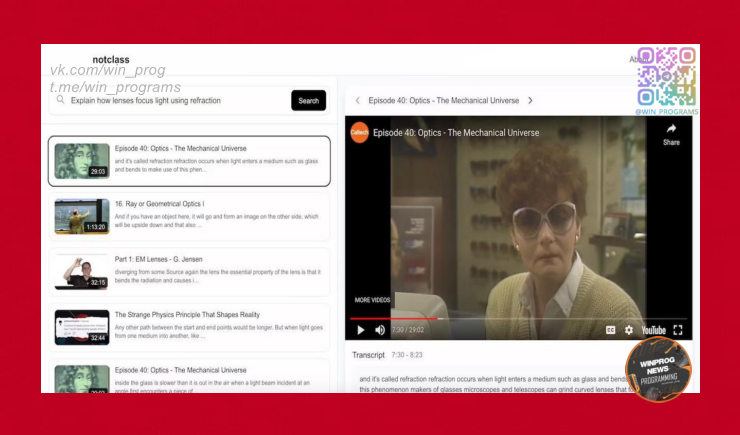Mute the video with speaker icon
Image resolution: width=740 pixels, height=435 pixels.
(x=380, y=330)
